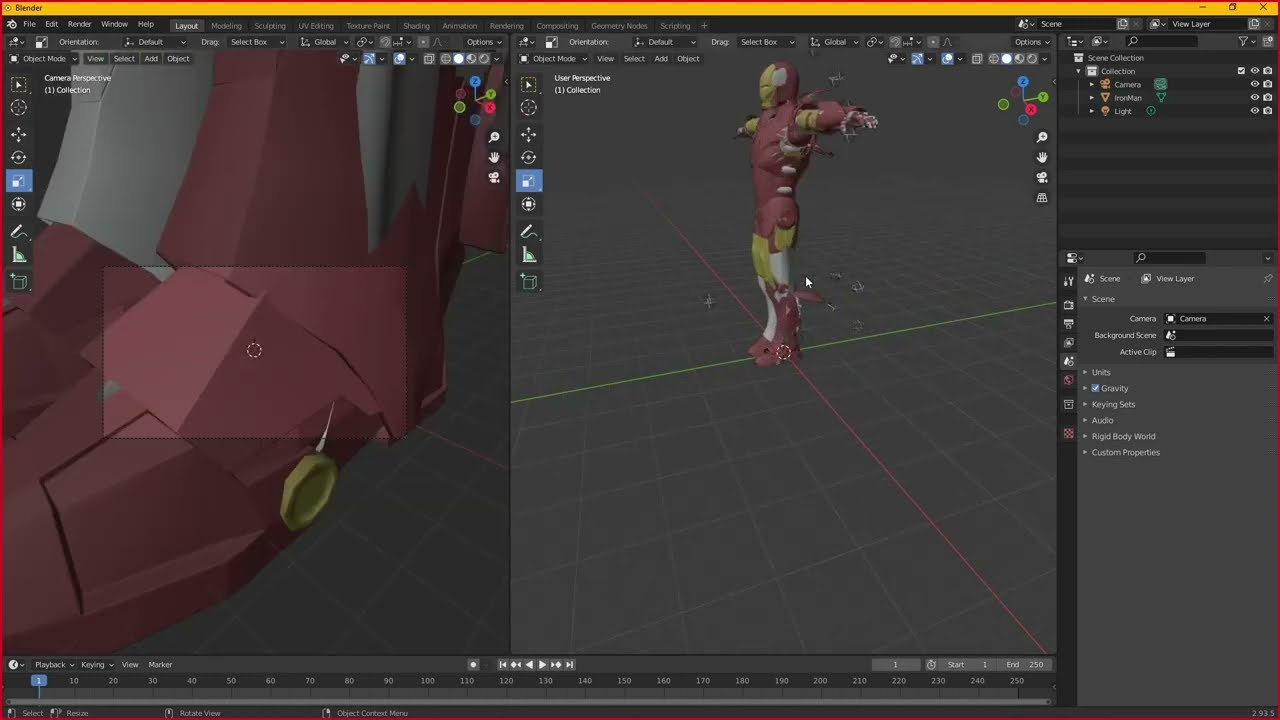The height and width of the screenshot is (720, 1280).
Task: Hide the IronMan object in outliner
Action: (1254, 97)
